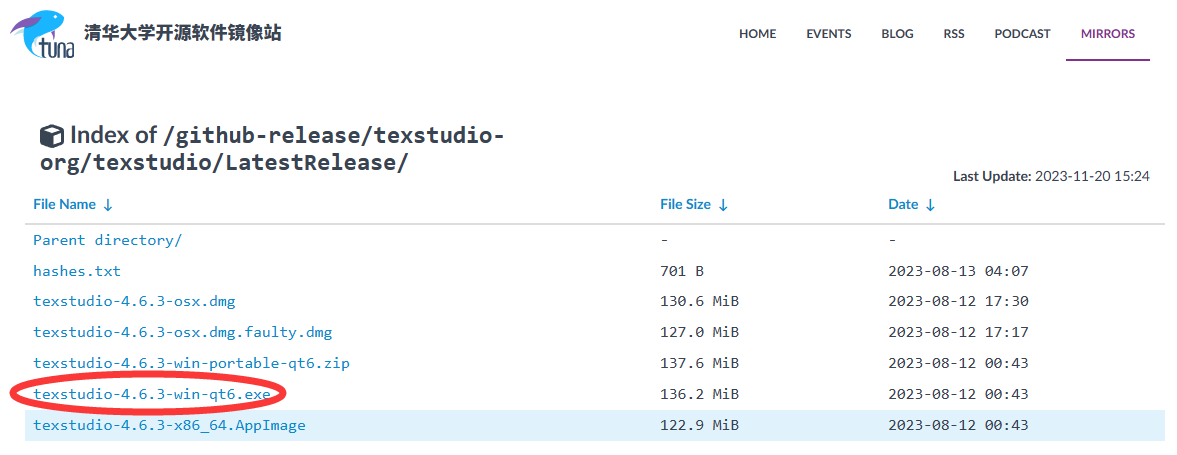The width and height of the screenshot is (1177, 455).
Task: Click the box icon beside Index of
Action: [x=52, y=137]
